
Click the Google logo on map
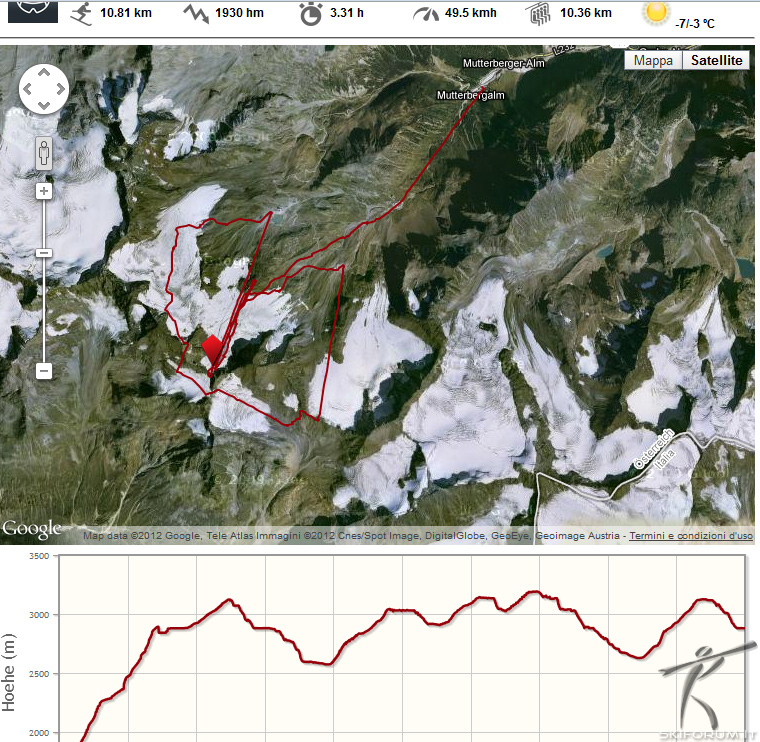click(32, 528)
